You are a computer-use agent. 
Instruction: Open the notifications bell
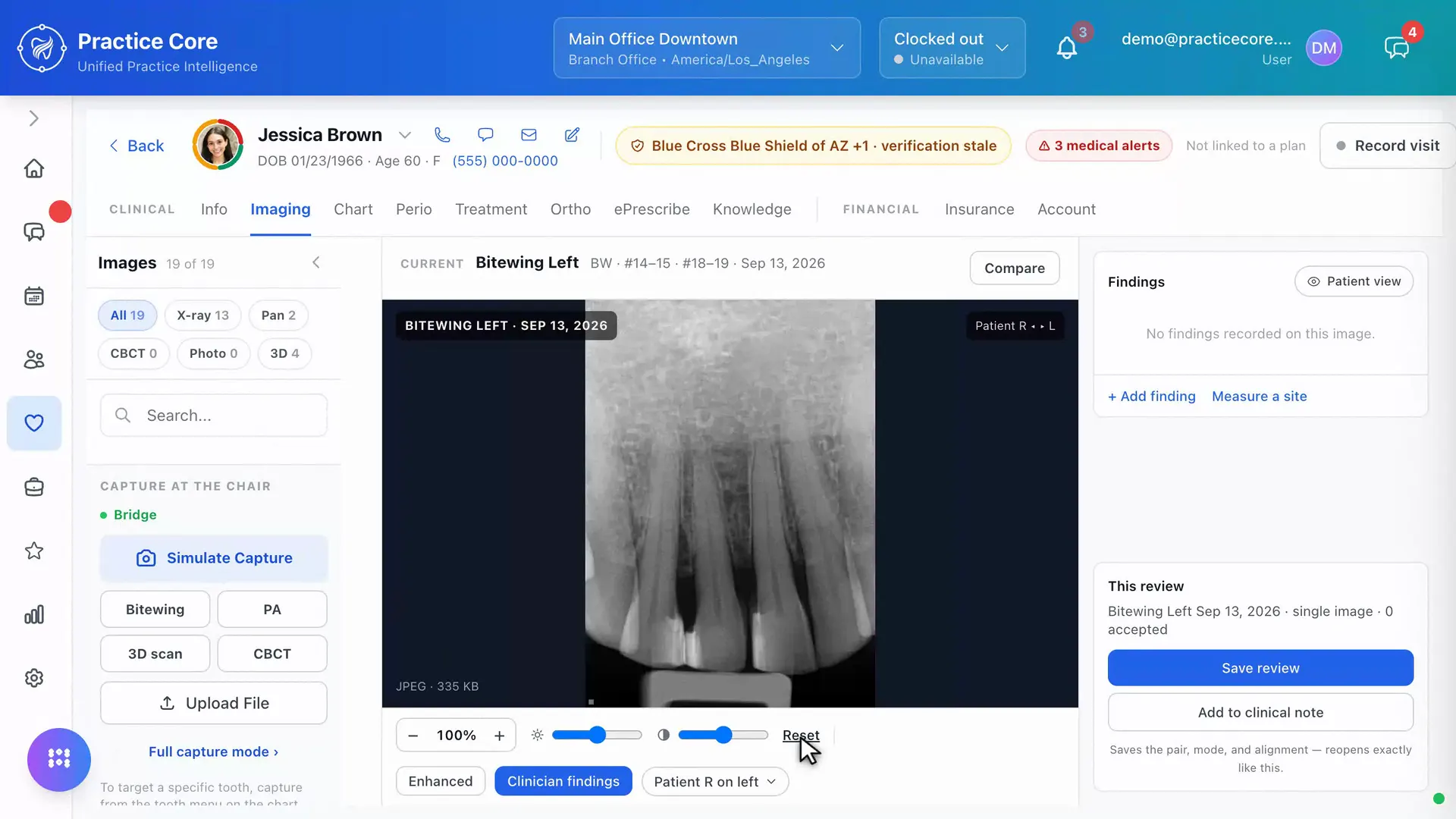(x=1066, y=49)
